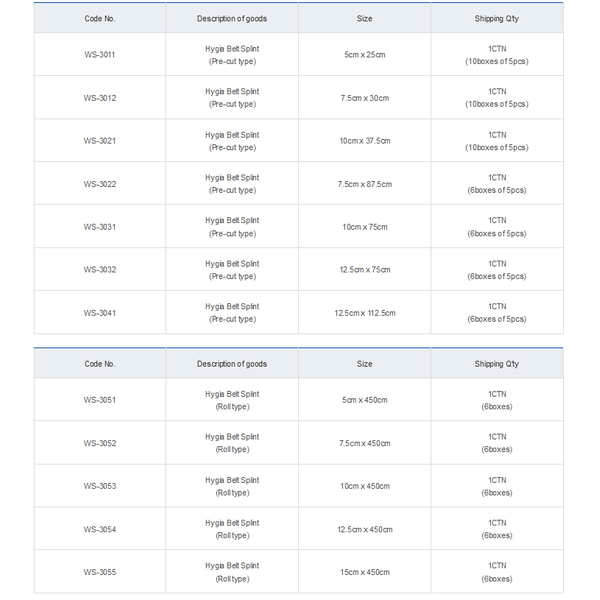This screenshot has height=600, width=600.
Task: Click the WS-3012 code number
Action: point(99,98)
